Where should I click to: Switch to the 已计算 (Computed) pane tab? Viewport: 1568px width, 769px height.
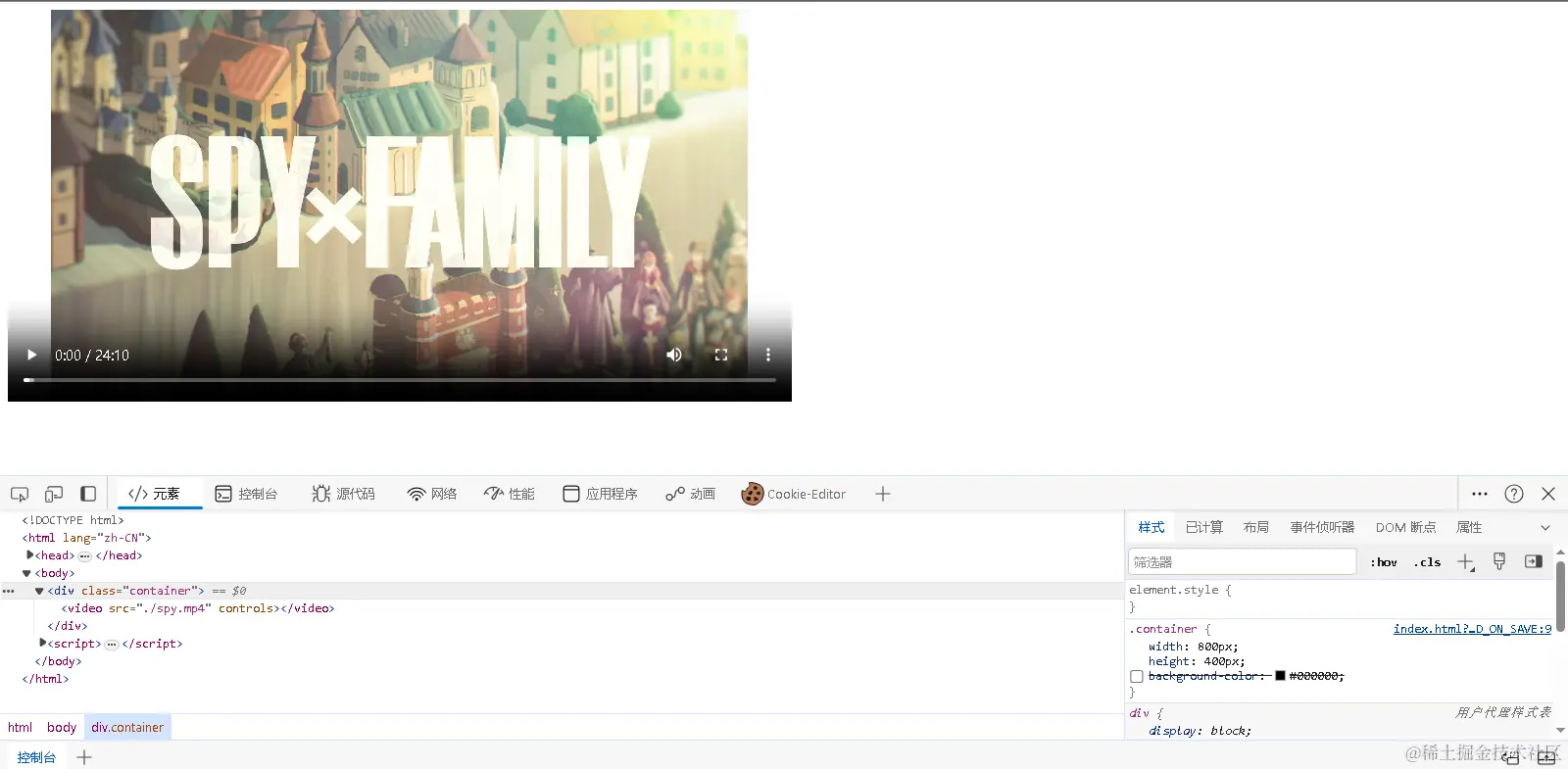point(1204,527)
